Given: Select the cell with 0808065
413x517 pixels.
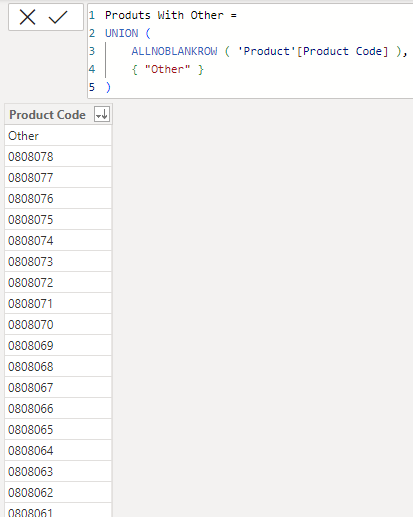Looking at the screenshot, I should click(58, 430).
